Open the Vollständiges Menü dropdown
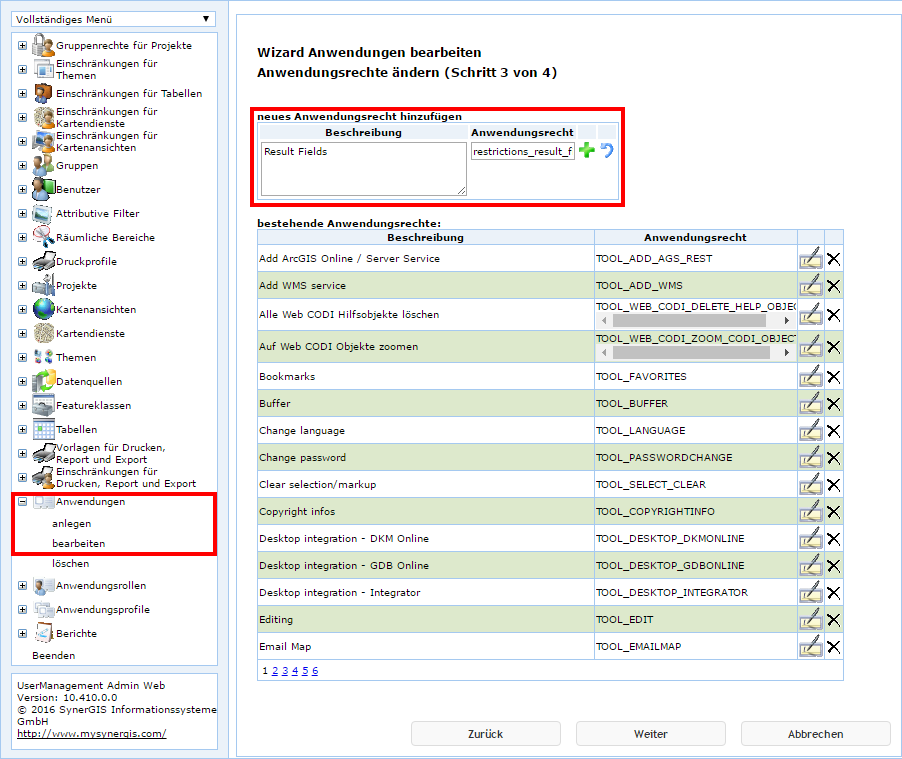The height and width of the screenshot is (759, 902). (204, 18)
